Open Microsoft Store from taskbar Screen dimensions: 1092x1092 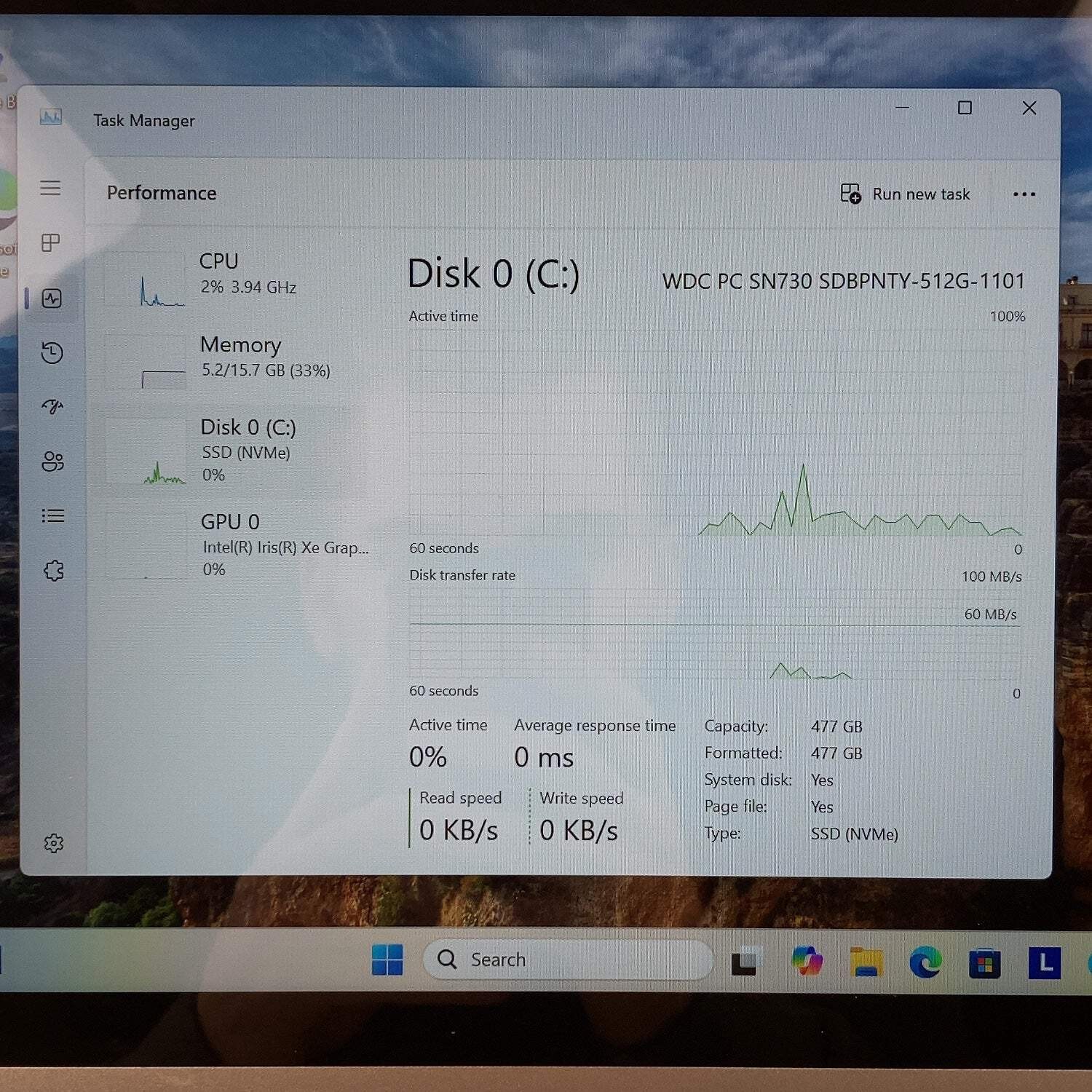tap(984, 962)
